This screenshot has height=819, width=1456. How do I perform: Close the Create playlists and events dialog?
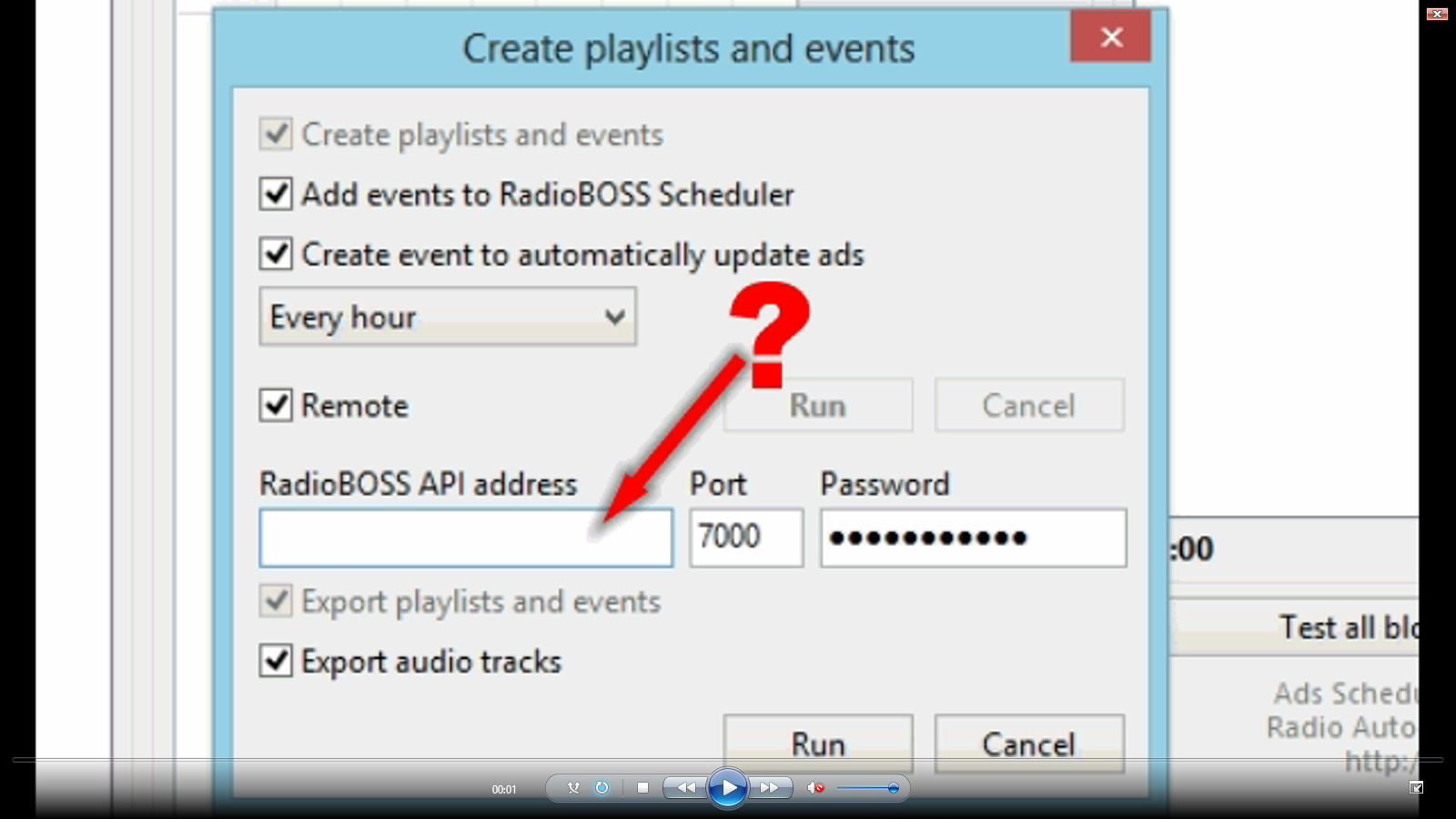(1111, 36)
